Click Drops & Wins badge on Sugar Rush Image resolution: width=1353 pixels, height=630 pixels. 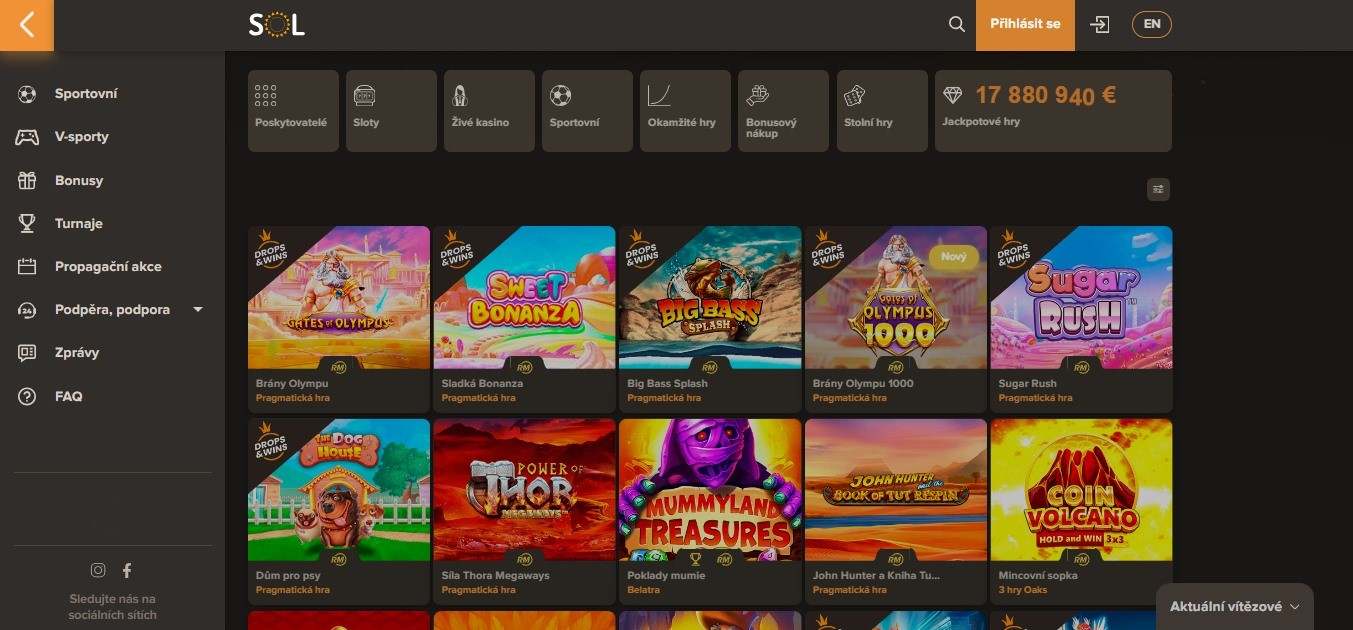(1012, 248)
